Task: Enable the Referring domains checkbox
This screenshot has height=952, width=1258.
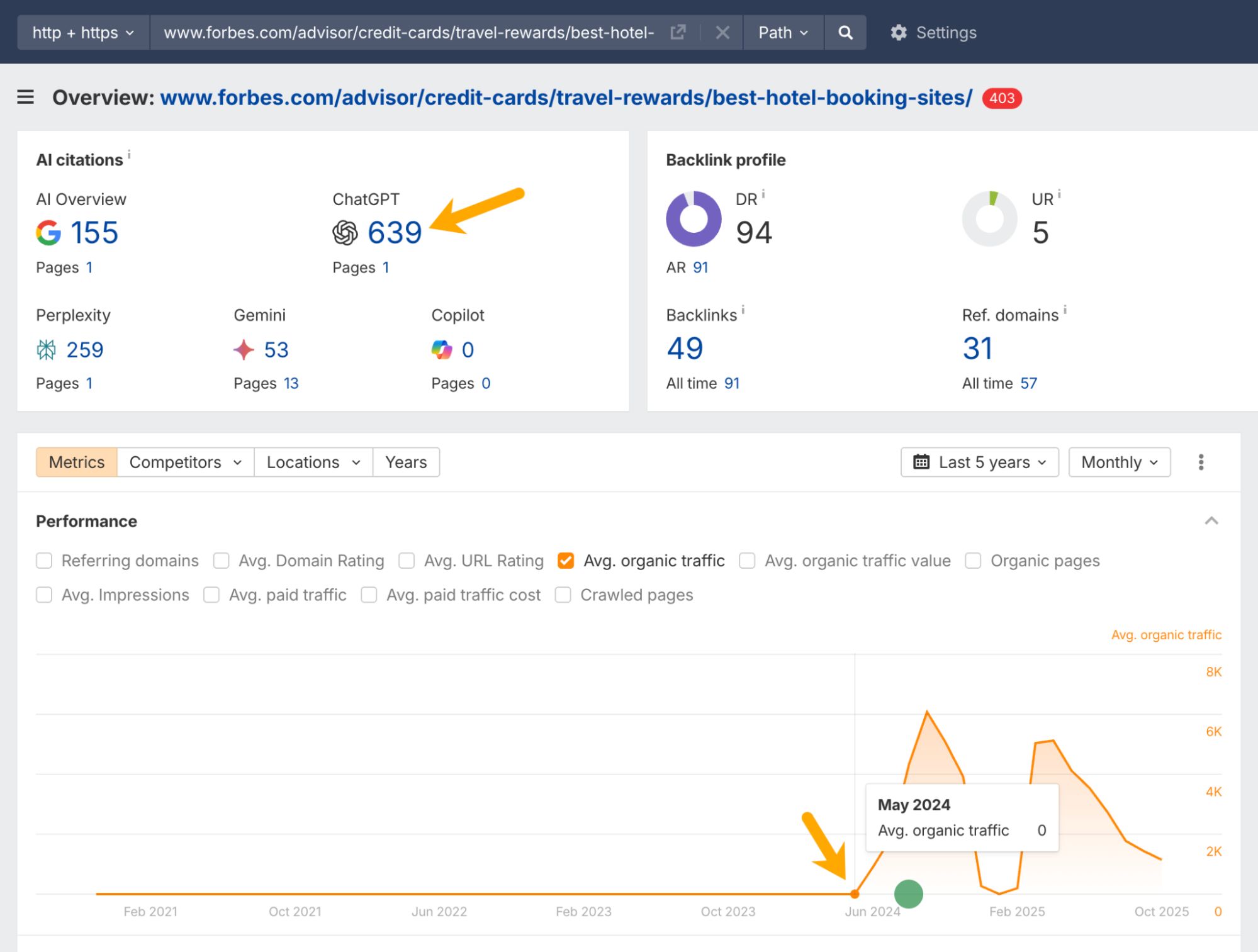Action: click(x=44, y=560)
